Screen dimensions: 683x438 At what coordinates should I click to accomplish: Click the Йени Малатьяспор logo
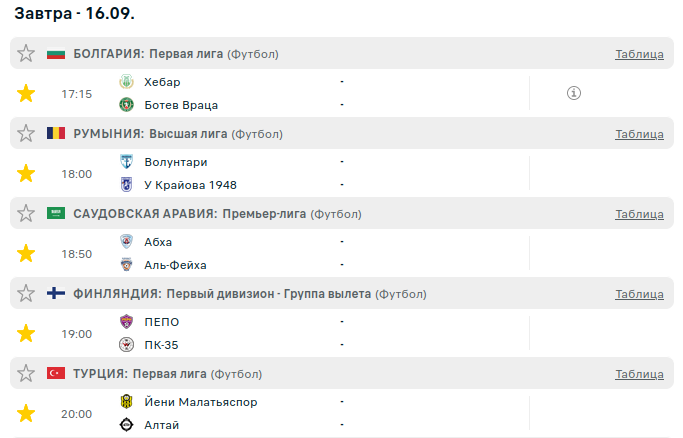pos(127,402)
